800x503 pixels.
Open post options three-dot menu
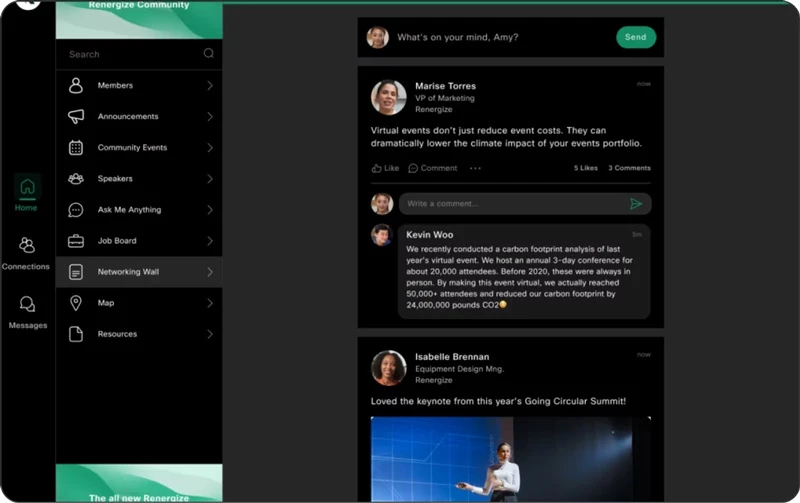[475, 168]
